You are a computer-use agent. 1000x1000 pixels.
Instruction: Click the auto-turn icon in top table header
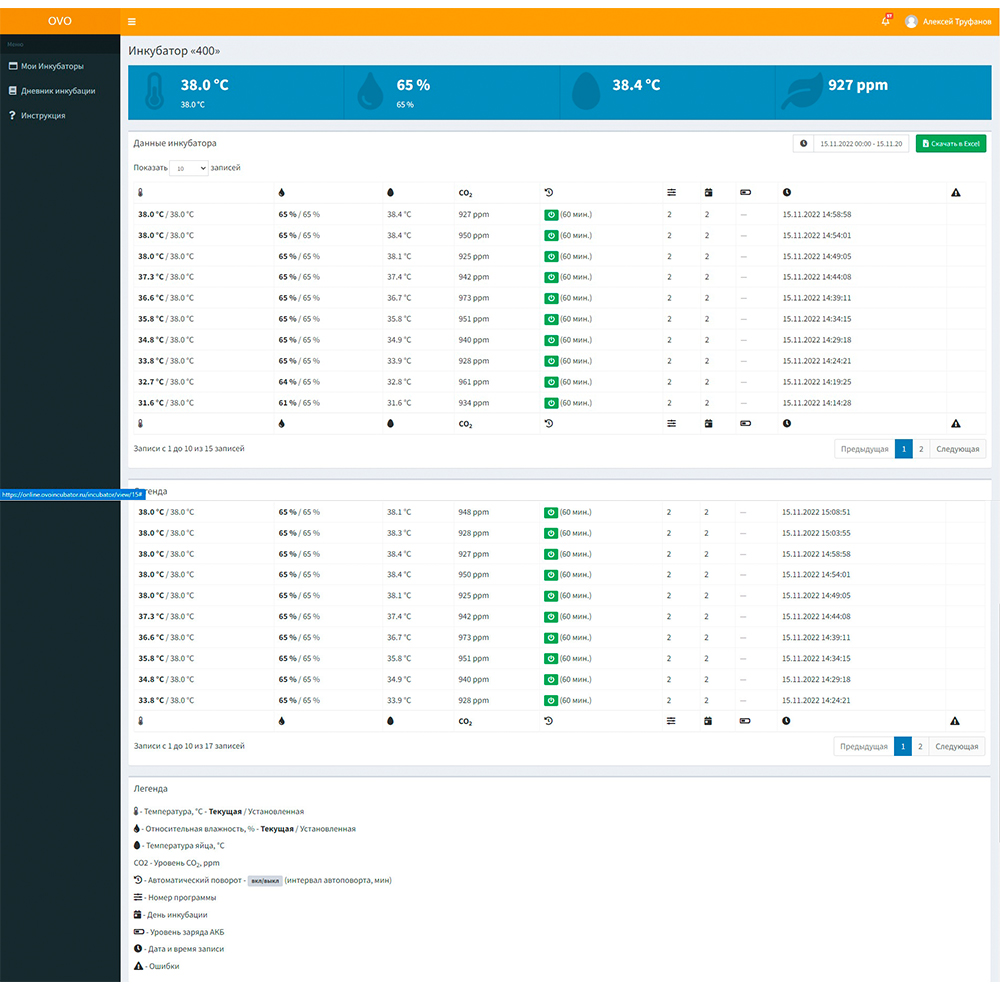[x=548, y=192]
